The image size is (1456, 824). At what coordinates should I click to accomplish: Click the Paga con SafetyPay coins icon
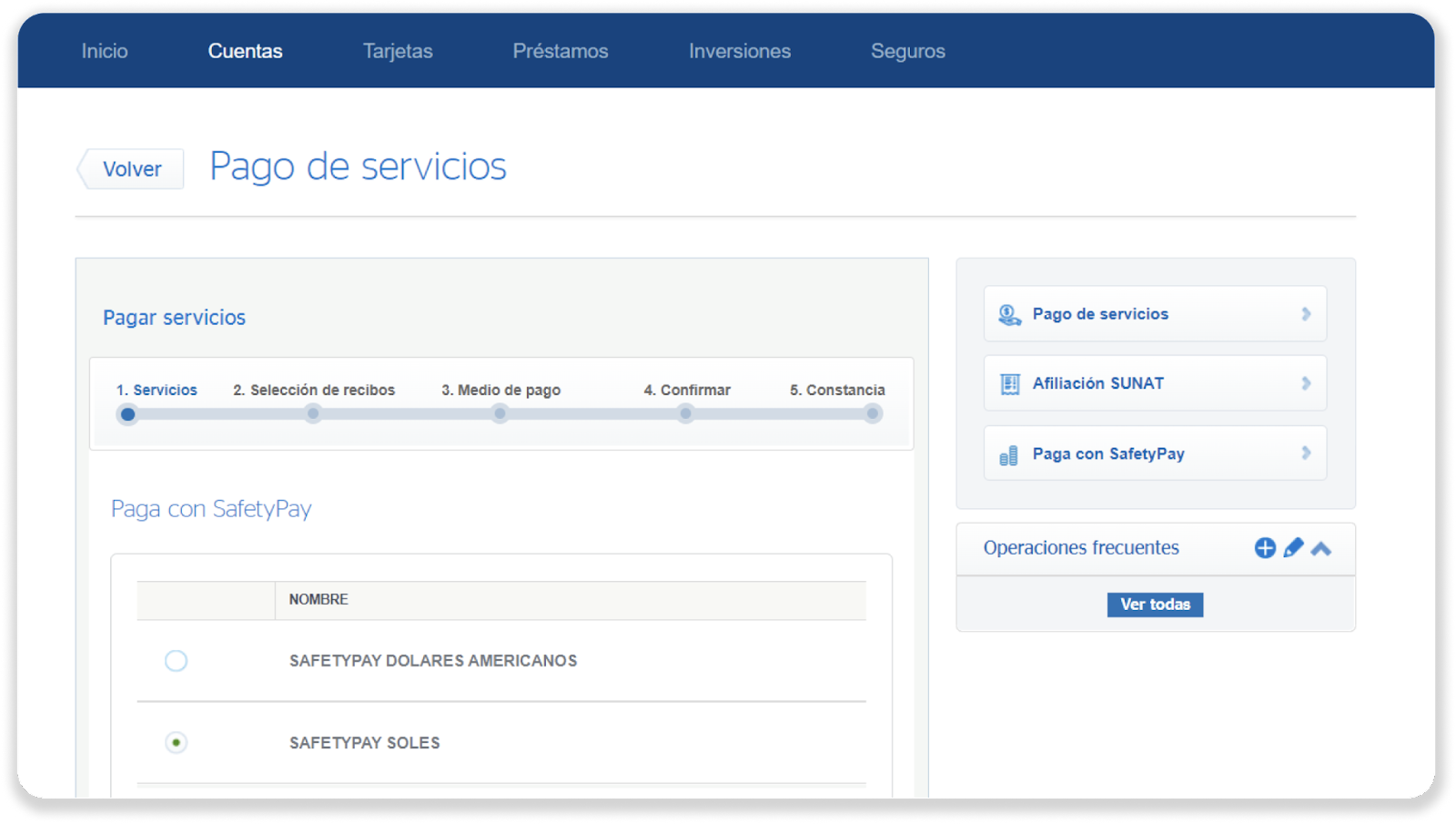point(1008,455)
